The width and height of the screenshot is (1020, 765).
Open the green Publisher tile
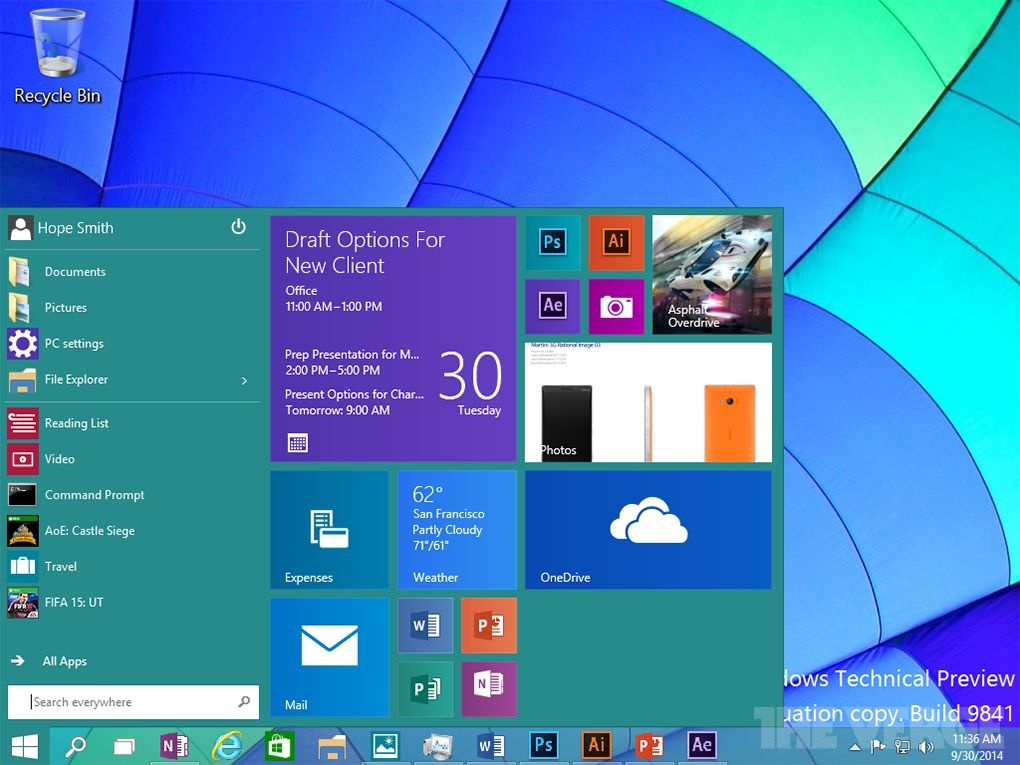(x=425, y=689)
